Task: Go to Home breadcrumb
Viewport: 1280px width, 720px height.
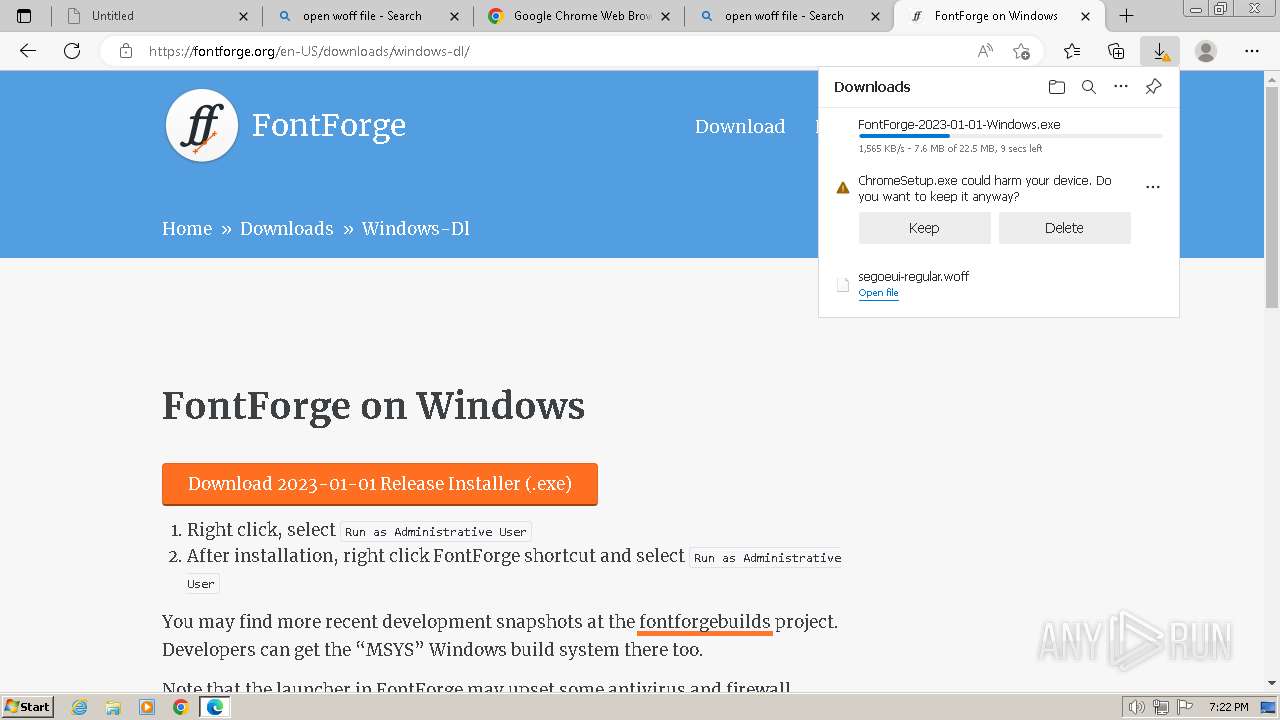Action: pyautogui.click(x=187, y=228)
